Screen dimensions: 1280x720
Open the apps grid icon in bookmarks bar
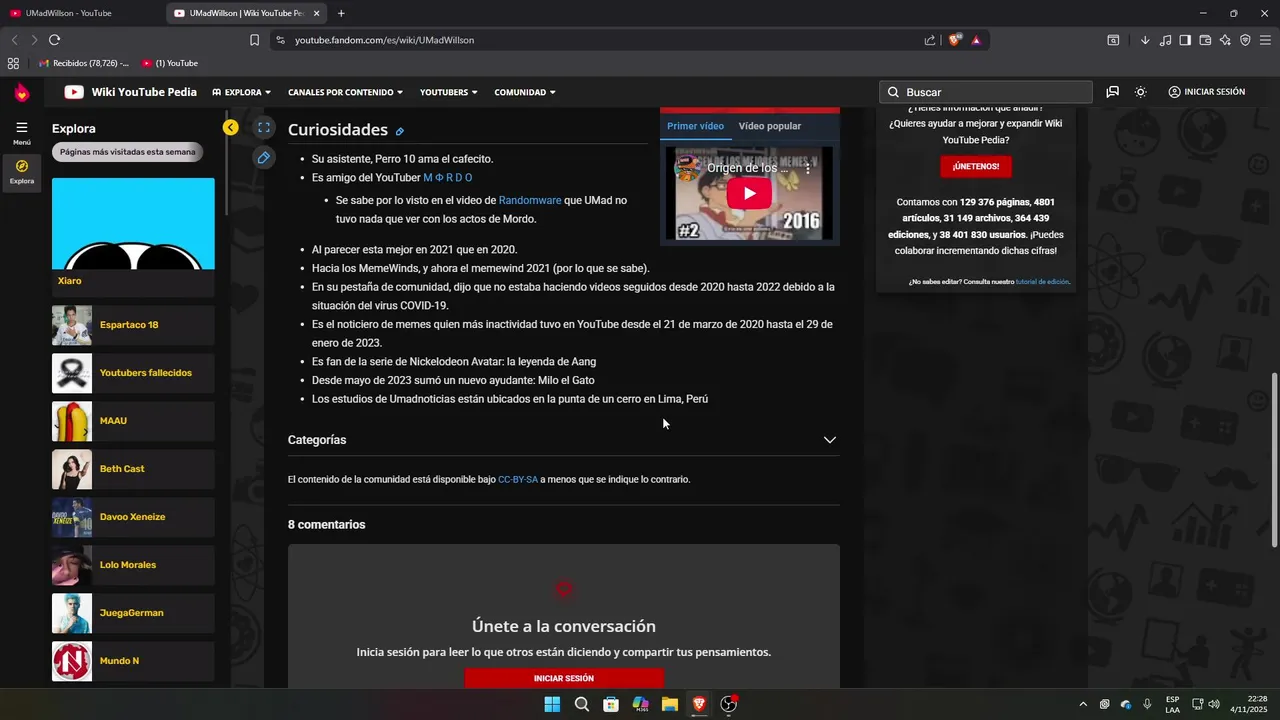(13, 63)
